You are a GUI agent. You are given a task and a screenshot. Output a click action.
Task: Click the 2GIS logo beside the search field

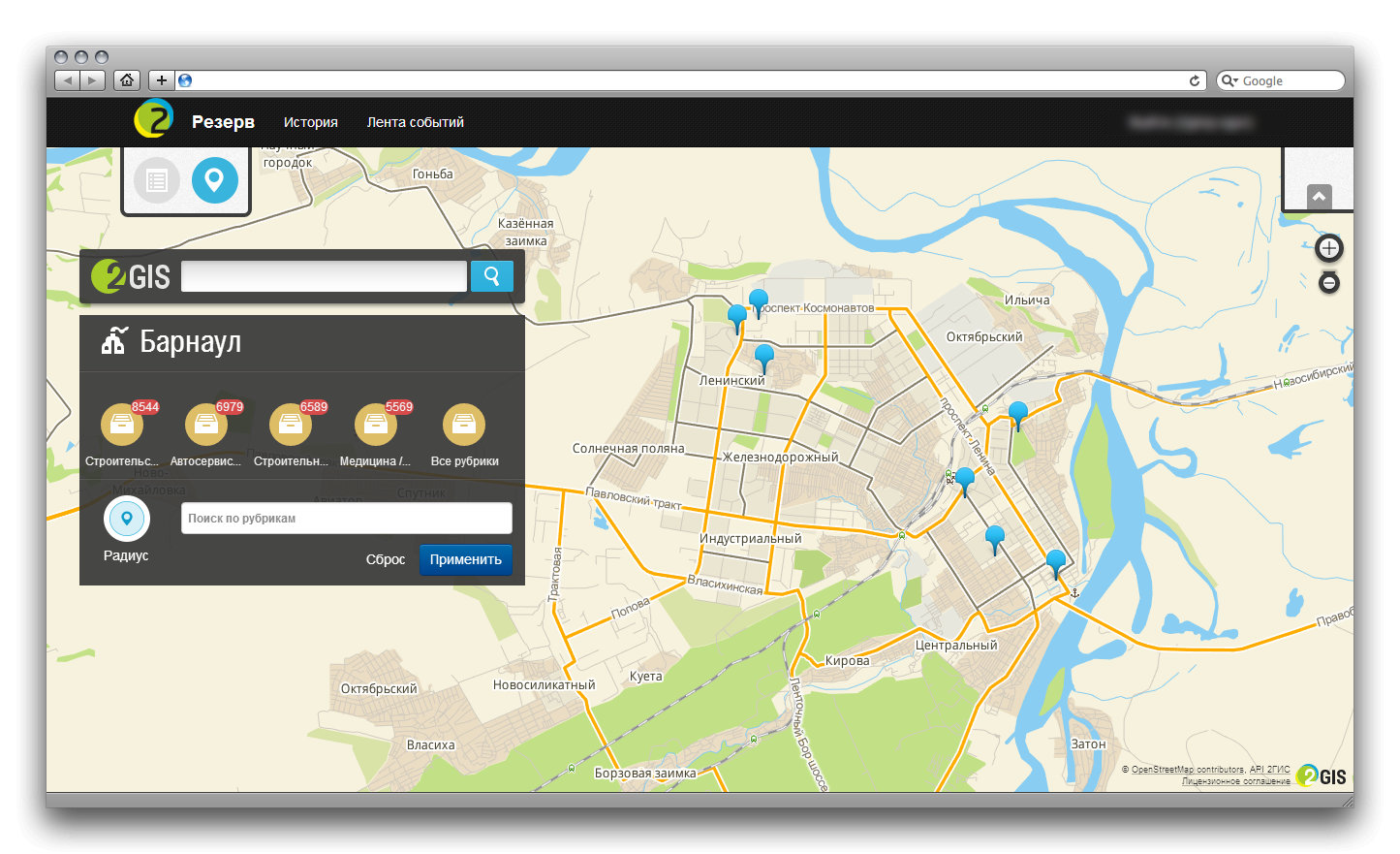click(131, 277)
